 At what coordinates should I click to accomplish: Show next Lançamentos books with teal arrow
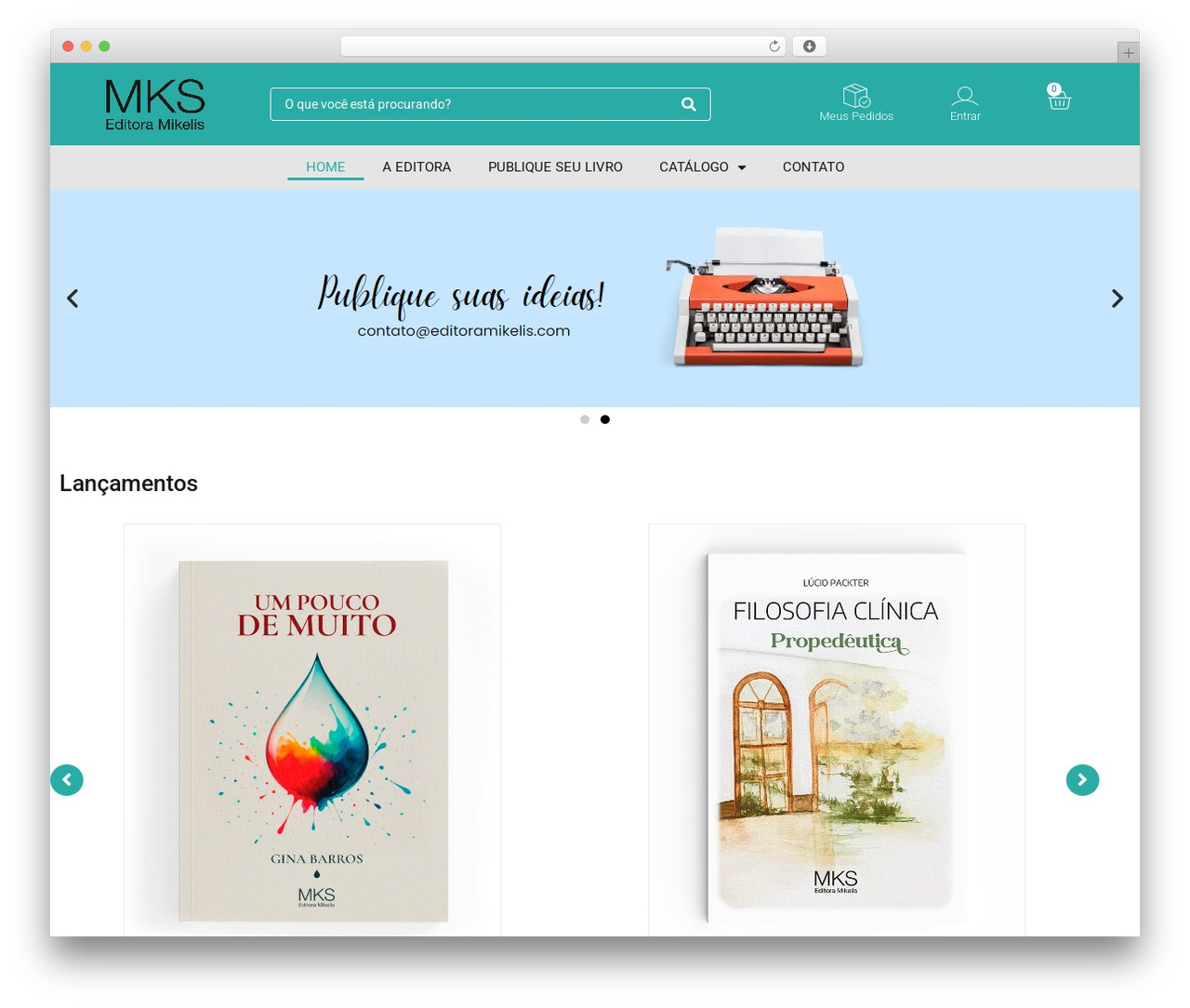coord(1082,779)
